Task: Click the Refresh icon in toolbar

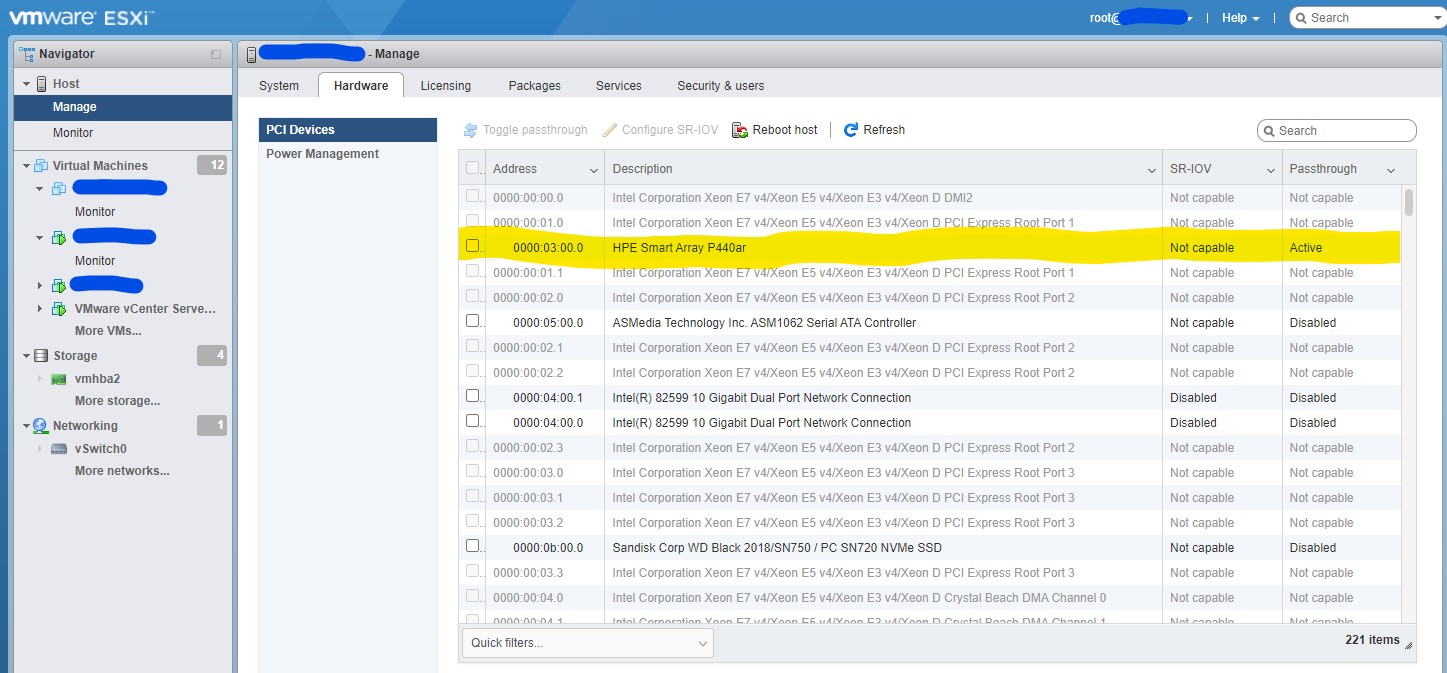Action: [x=851, y=130]
